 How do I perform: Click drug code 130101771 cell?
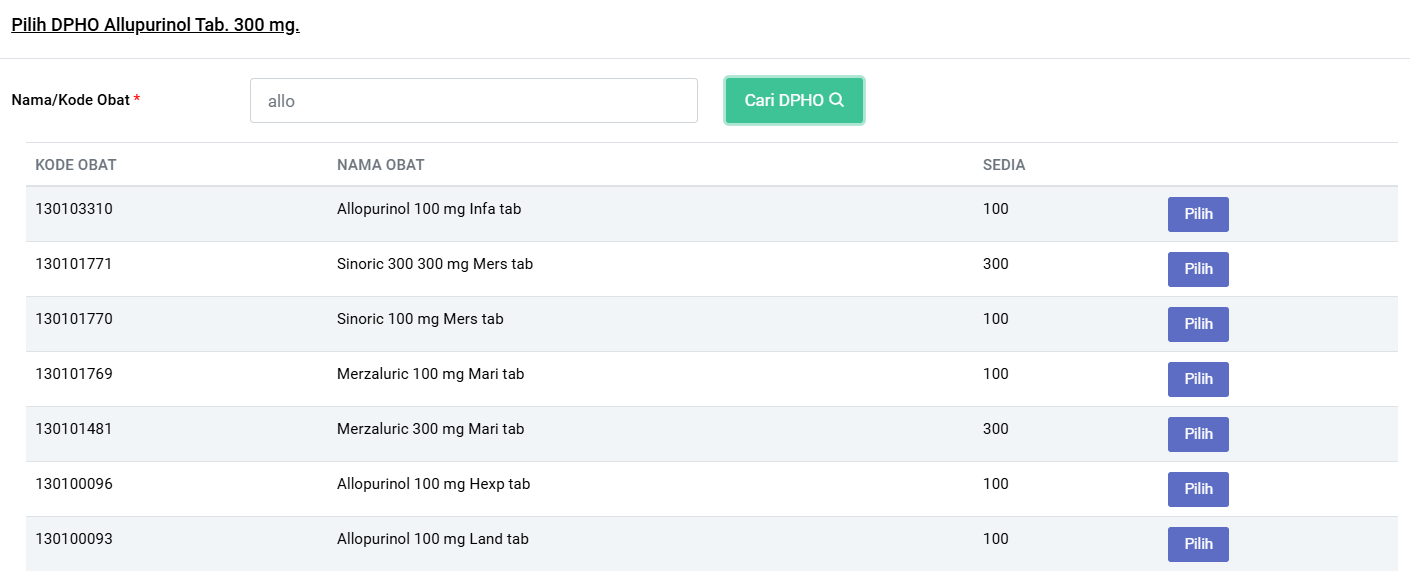click(74, 264)
